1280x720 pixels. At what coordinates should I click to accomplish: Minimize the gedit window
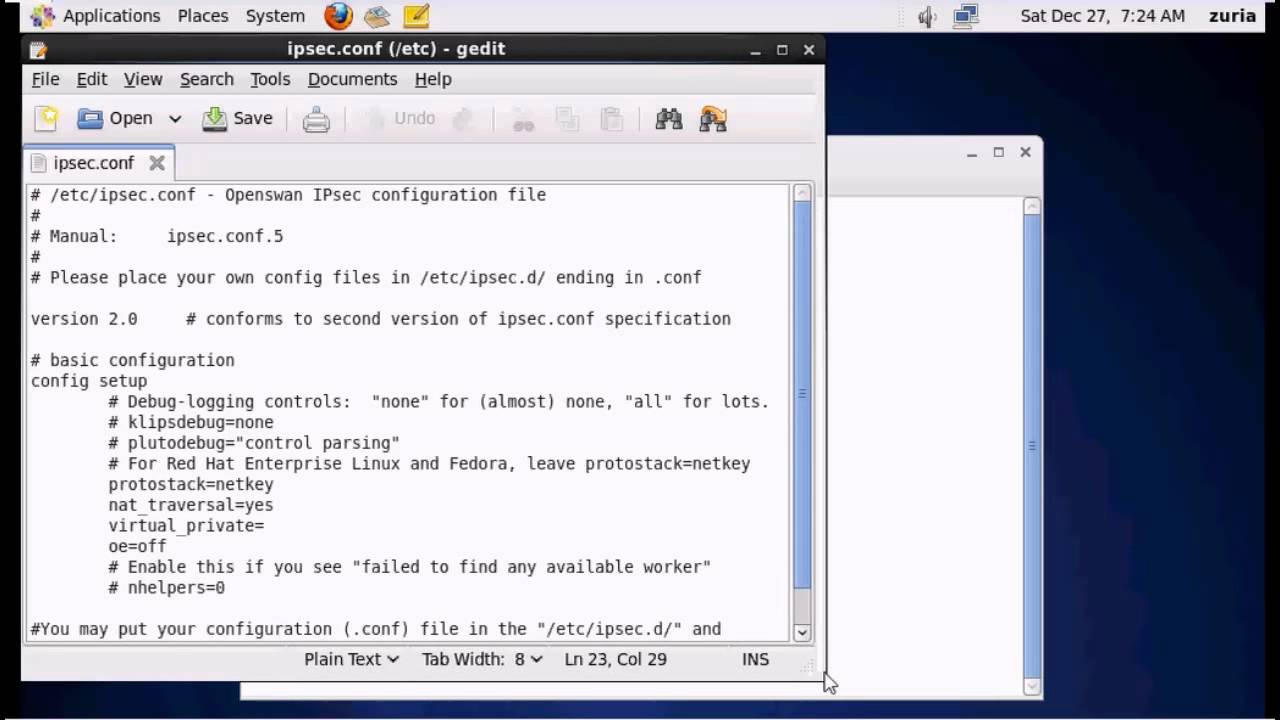[757, 49]
